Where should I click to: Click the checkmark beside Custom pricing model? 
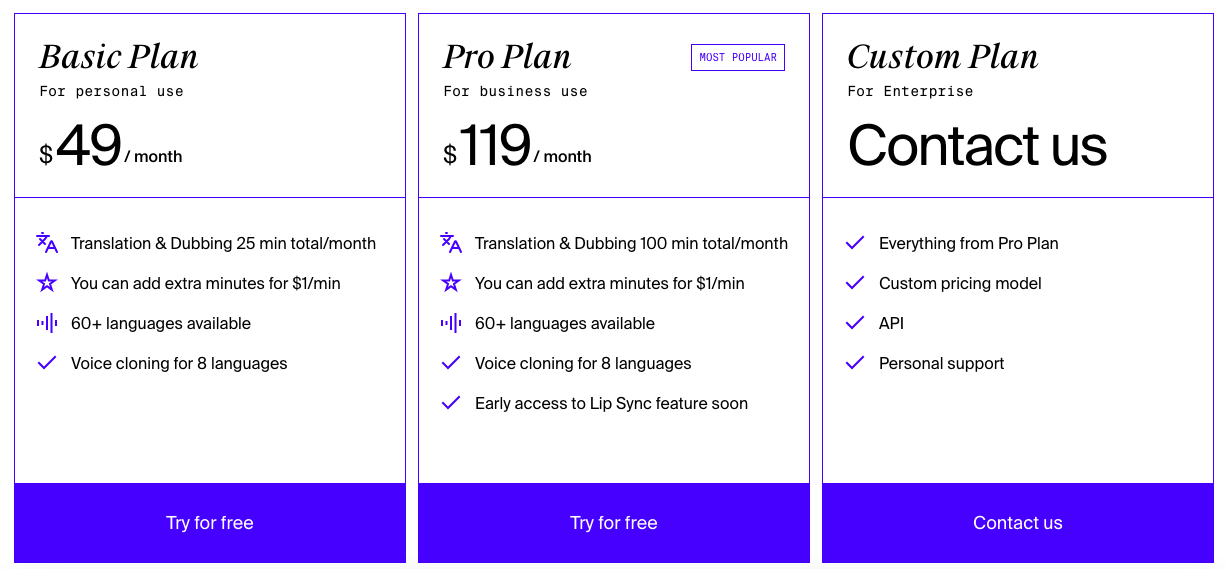click(x=855, y=283)
